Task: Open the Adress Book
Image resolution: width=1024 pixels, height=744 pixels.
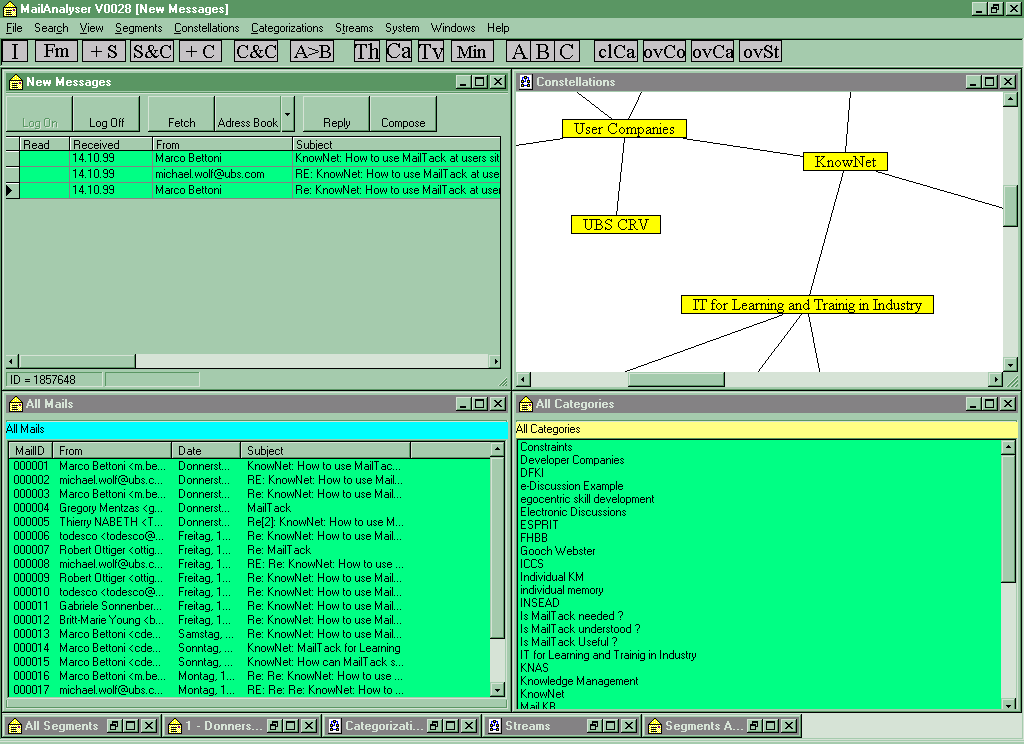Action: click(248, 114)
